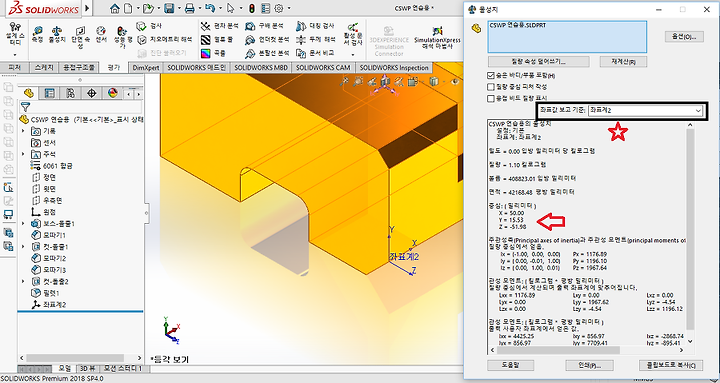The height and width of the screenshot is (383, 720).
Task: Expand the 컷-돌출1 feature node
Action: point(24,247)
